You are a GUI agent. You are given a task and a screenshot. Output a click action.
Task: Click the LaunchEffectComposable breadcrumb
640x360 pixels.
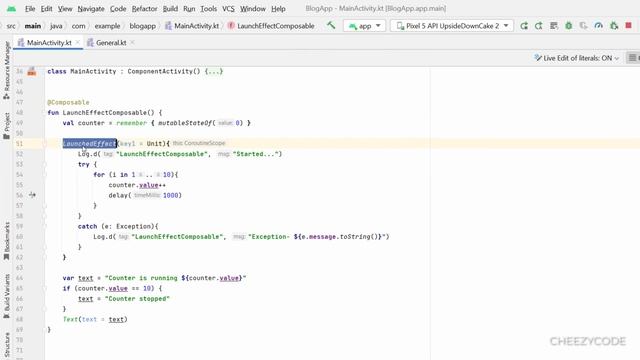pos(271,26)
